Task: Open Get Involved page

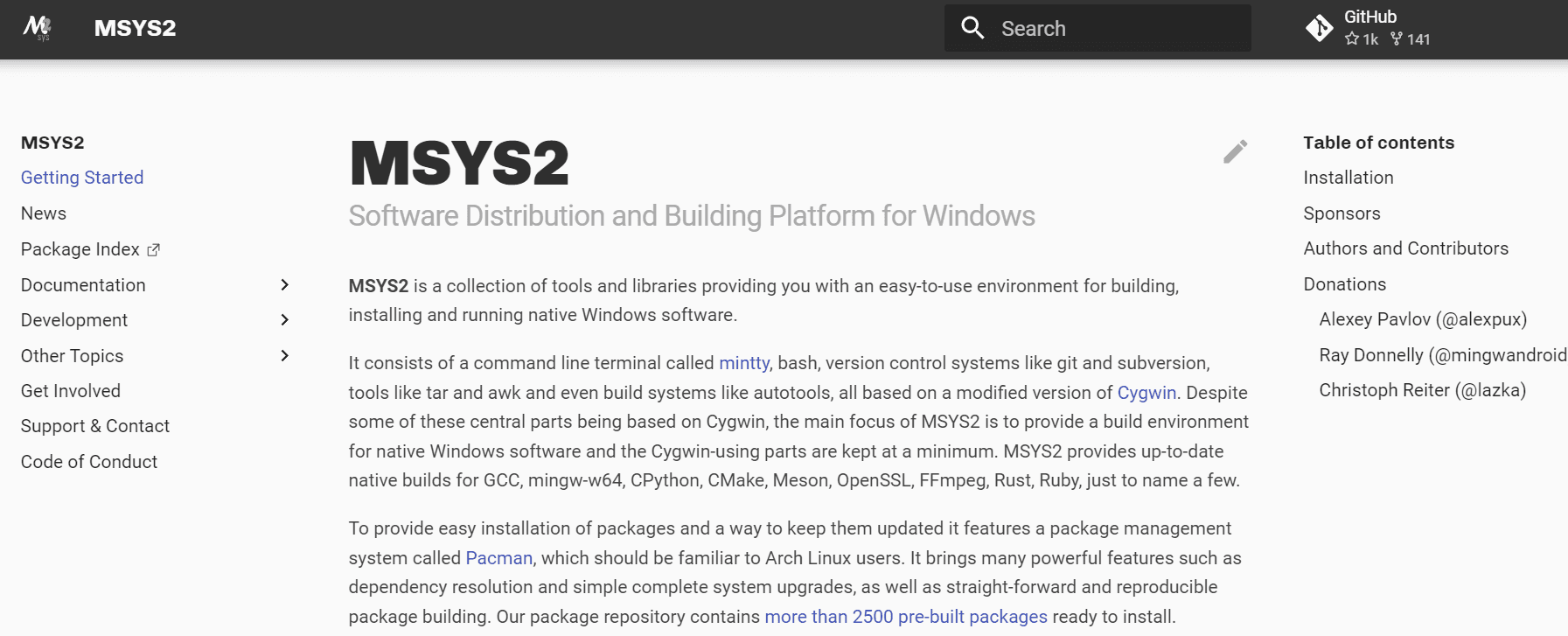Action: click(x=71, y=391)
